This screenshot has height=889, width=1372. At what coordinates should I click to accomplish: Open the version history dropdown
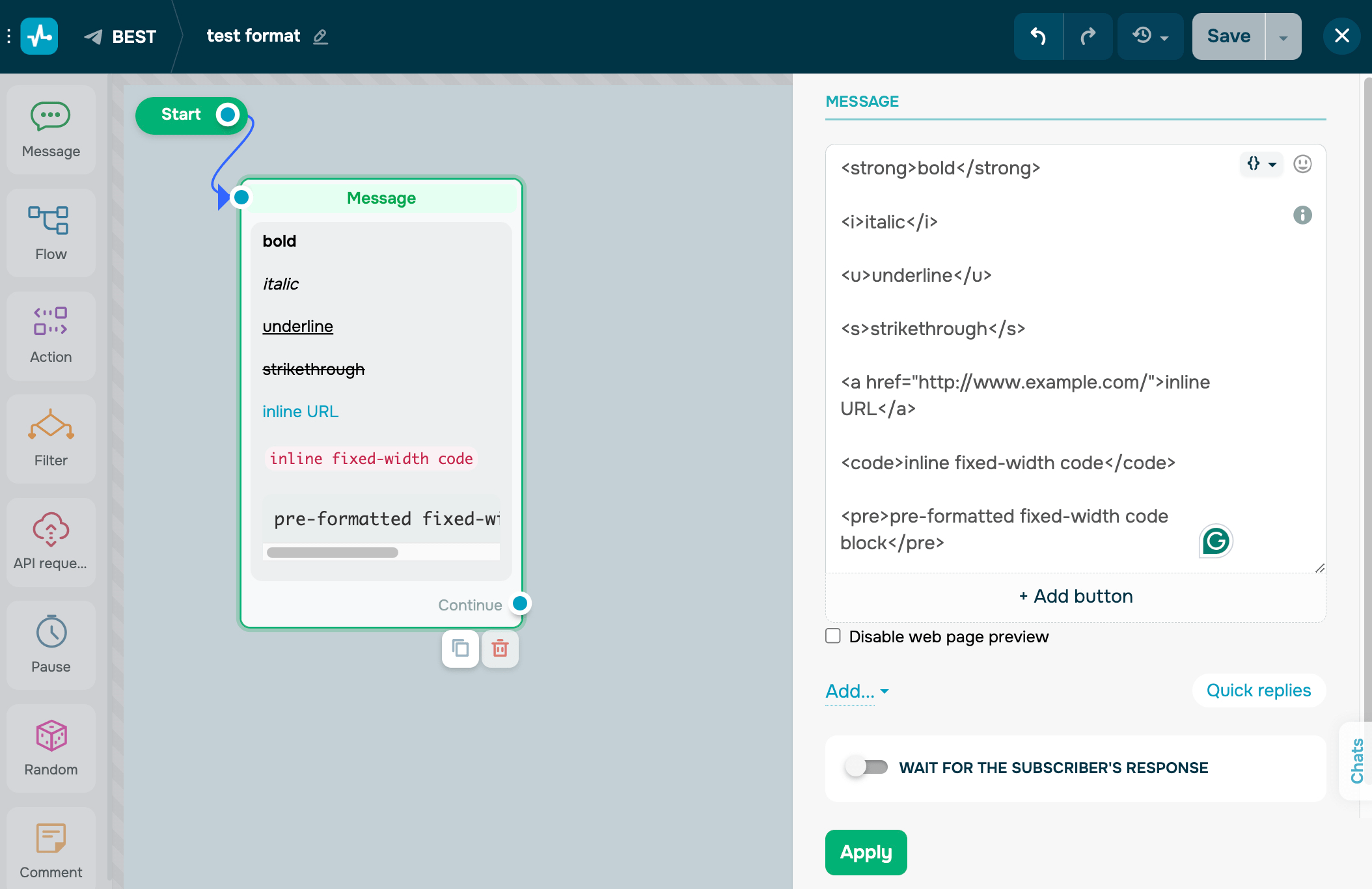(x=1150, y=36)
